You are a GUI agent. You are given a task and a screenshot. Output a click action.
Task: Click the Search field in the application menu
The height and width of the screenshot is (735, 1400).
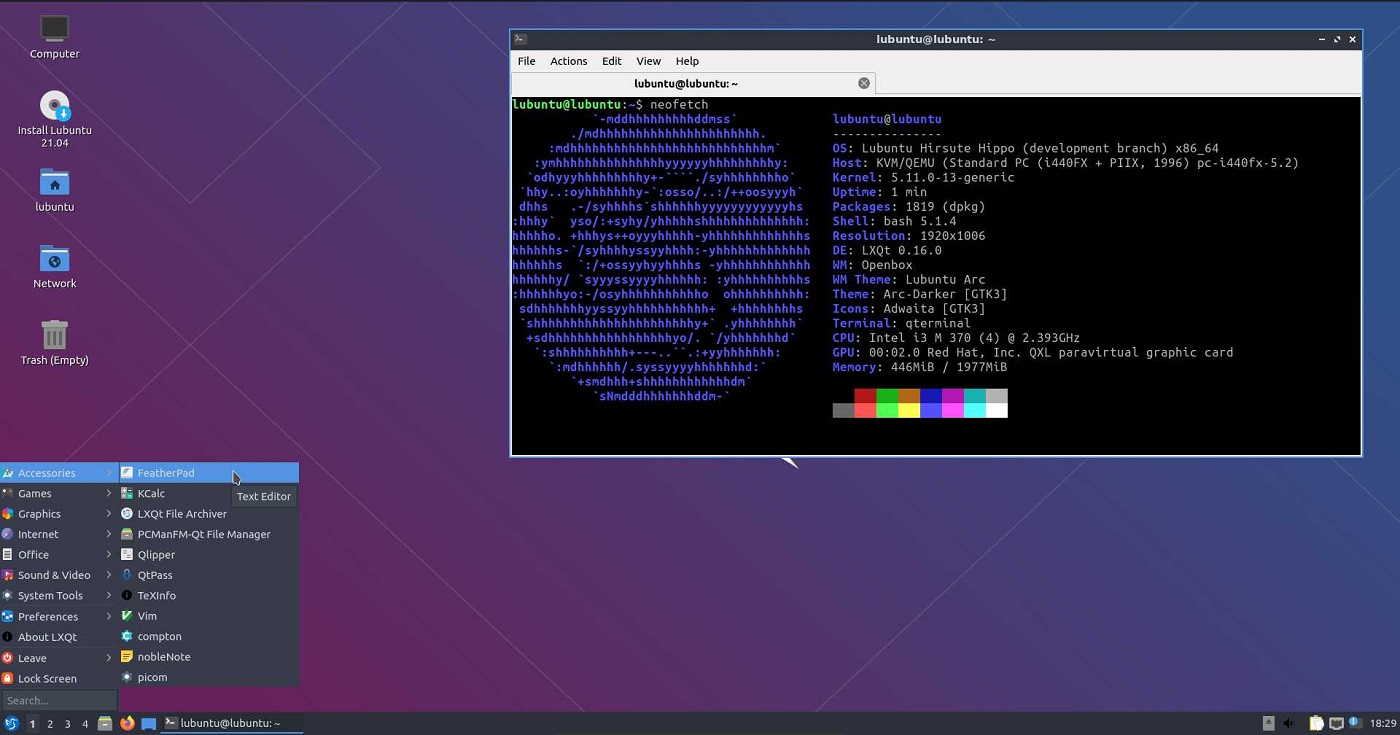[x=59, y=700]
